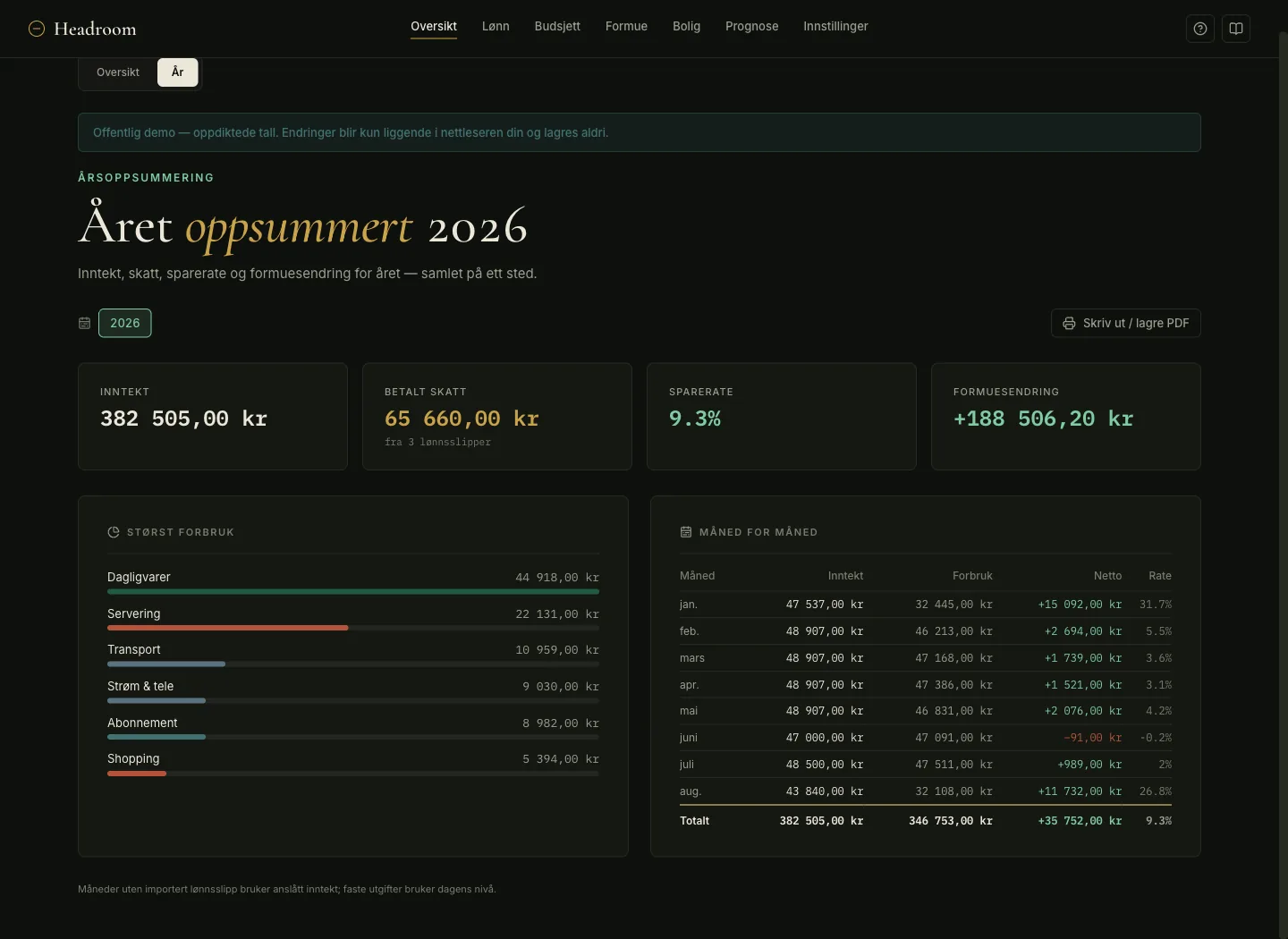Open the book guide icon
The width and height of the screenshot is (1288, 939).
coord(1236,29)
